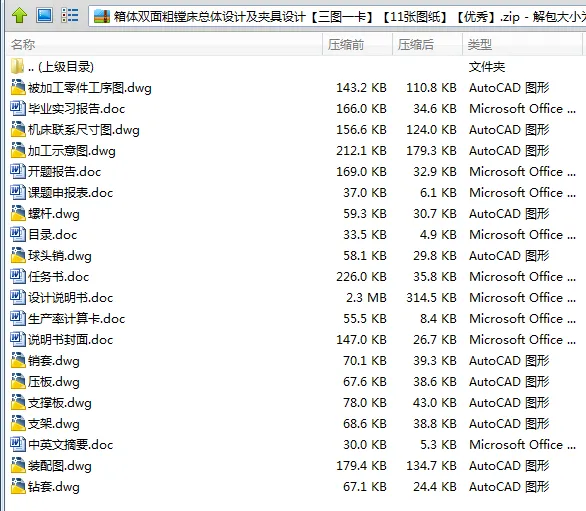
Task: Select file name 生产率计算卡.doc
Action: (77, 319)
